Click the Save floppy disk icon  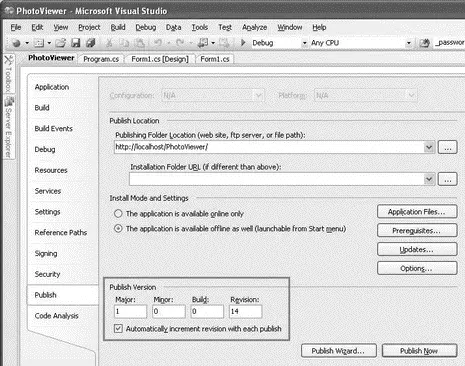click(76, 43)
